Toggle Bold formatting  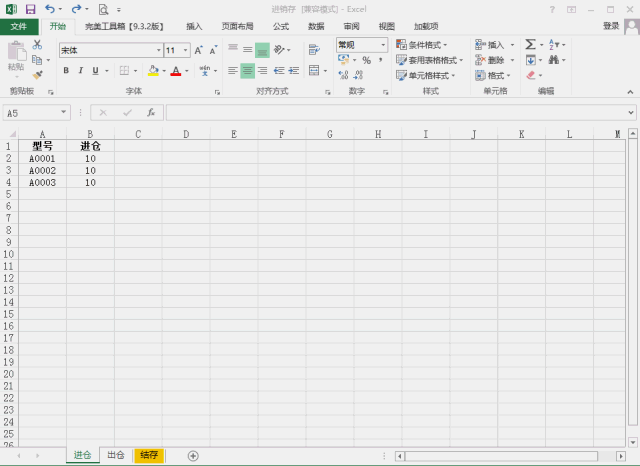click(x=66, y=71)
